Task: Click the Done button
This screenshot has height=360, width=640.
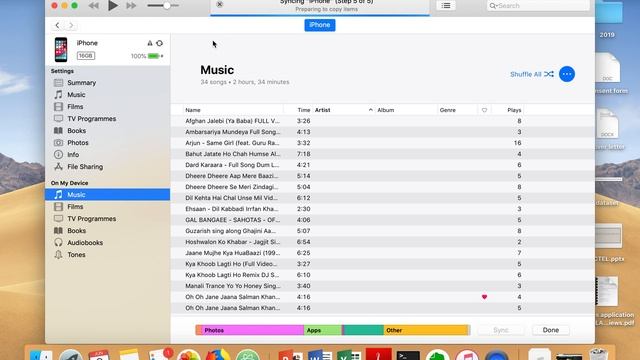Action: click(x=551, y=330)
